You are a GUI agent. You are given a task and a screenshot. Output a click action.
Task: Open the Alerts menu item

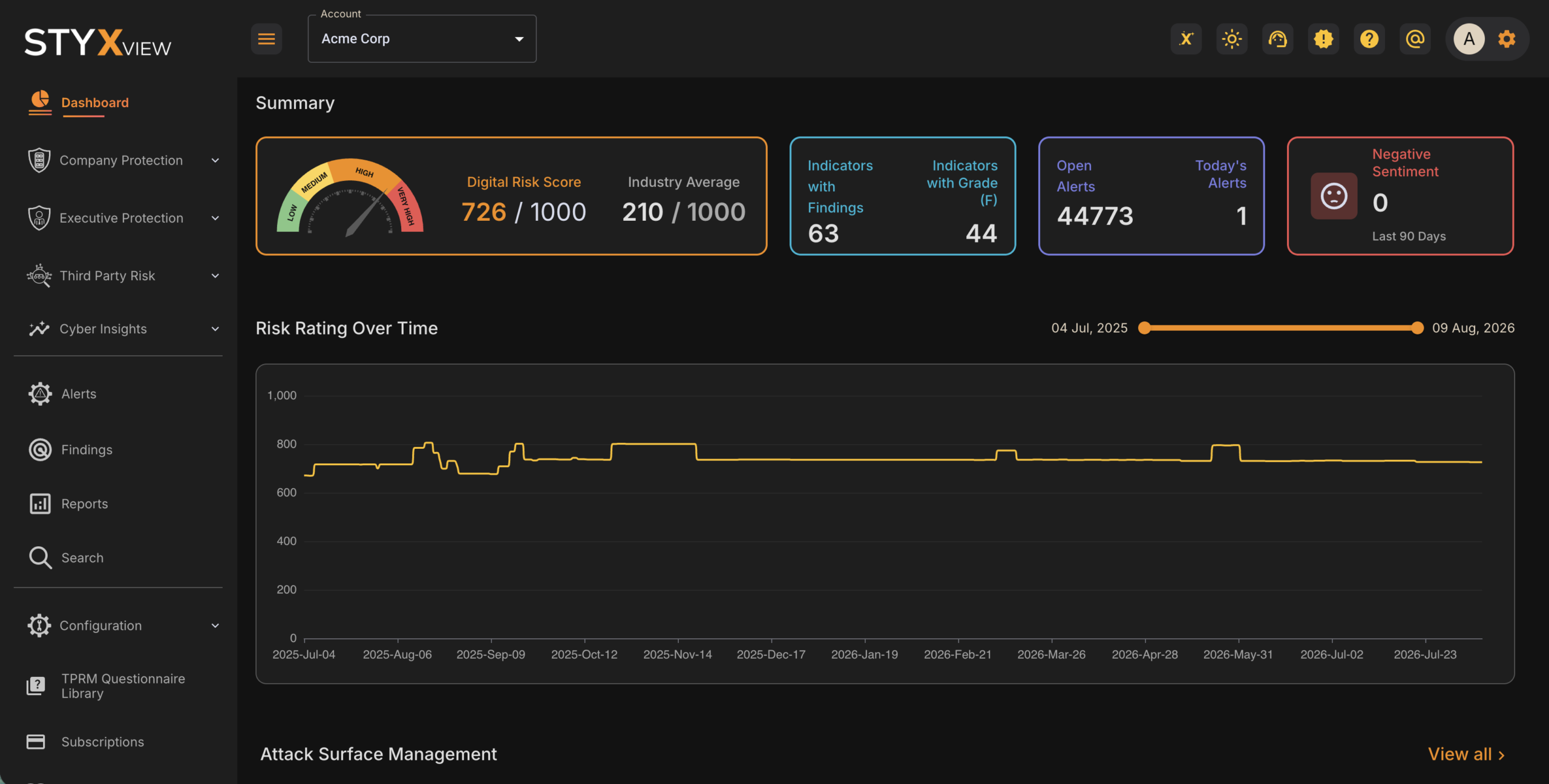79,394
